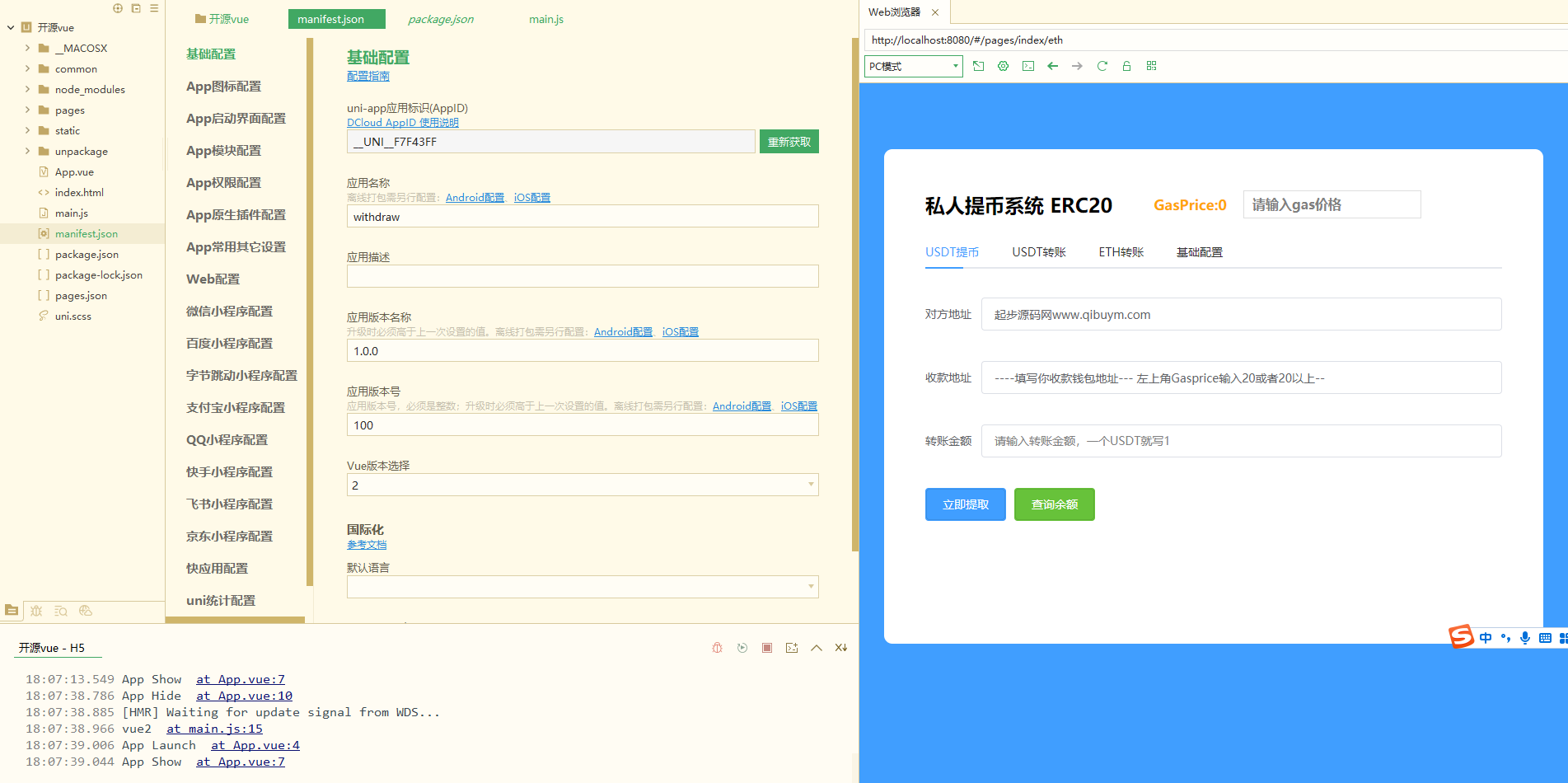Click the red bug debug icon

pyautogui.click(x=717, y=648)
